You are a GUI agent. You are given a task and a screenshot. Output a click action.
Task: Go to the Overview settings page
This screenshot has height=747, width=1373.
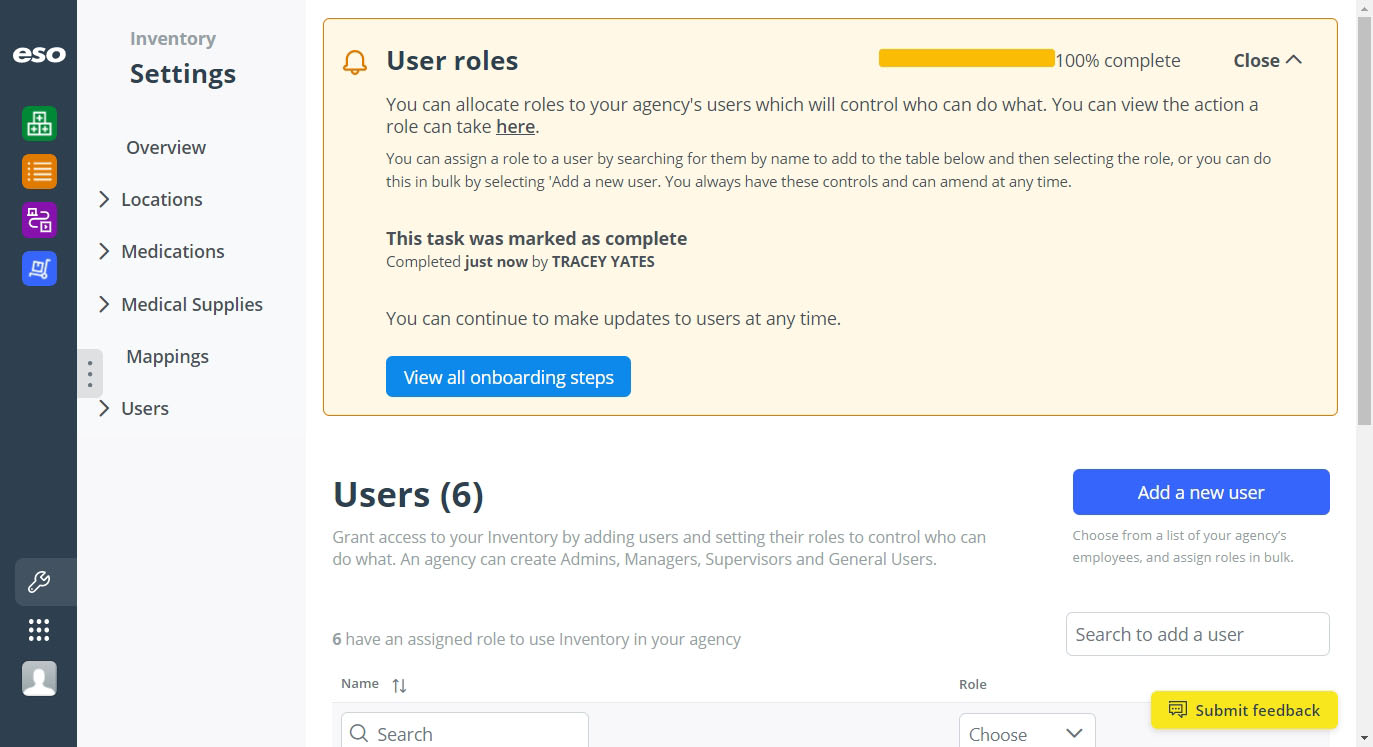(166, 147)
